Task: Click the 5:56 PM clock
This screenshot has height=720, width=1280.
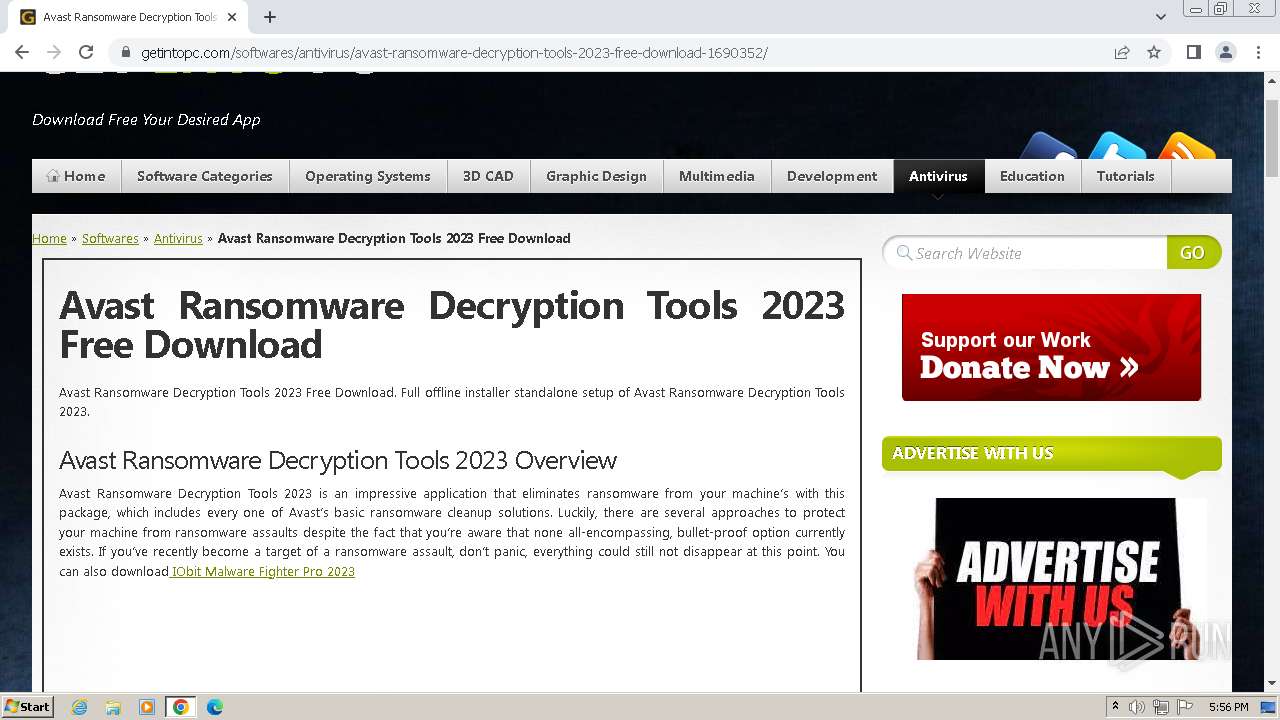Action: [1228, 707]
